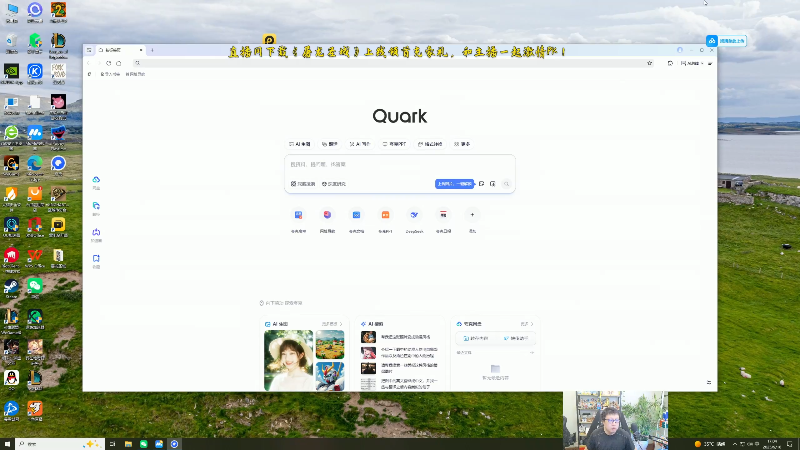Open the cloud icon in Quark left sidebar
Viewport: 800px width, 450px height.
click(x=96, y=180)
